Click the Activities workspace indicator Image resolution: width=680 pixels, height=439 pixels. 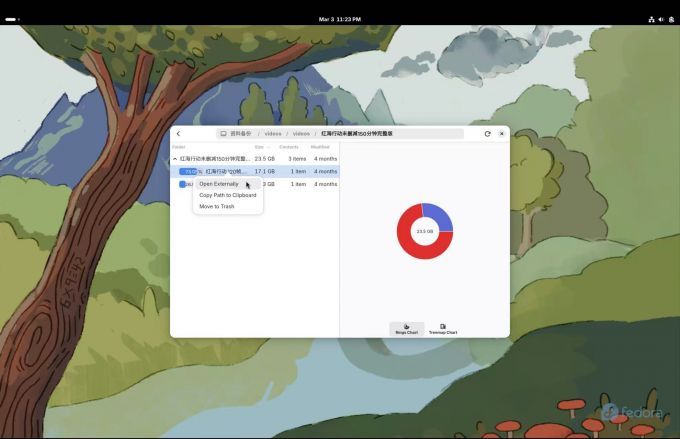coord(12,19)
